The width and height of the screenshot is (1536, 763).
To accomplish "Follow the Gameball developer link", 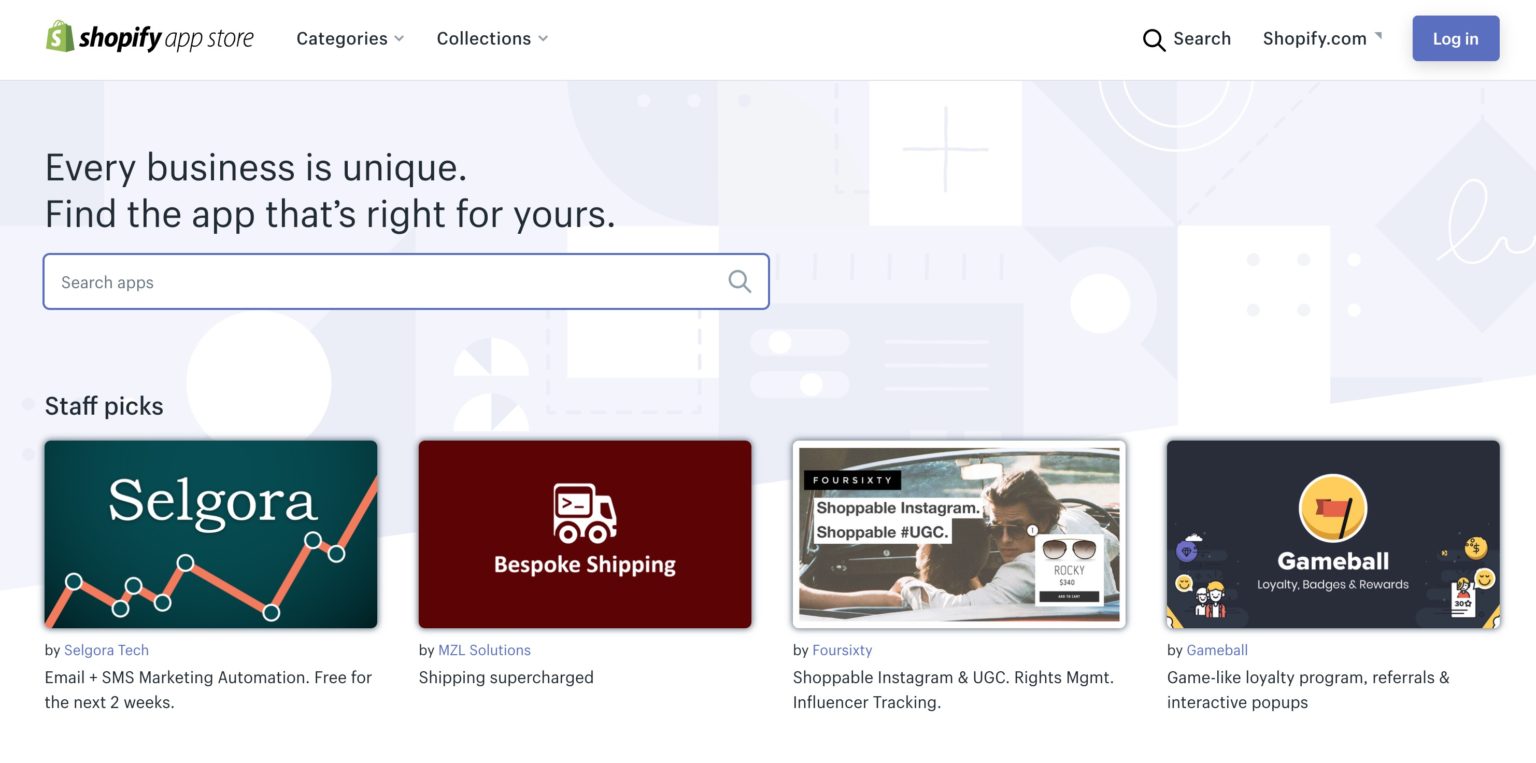I will click(1217, 650).
